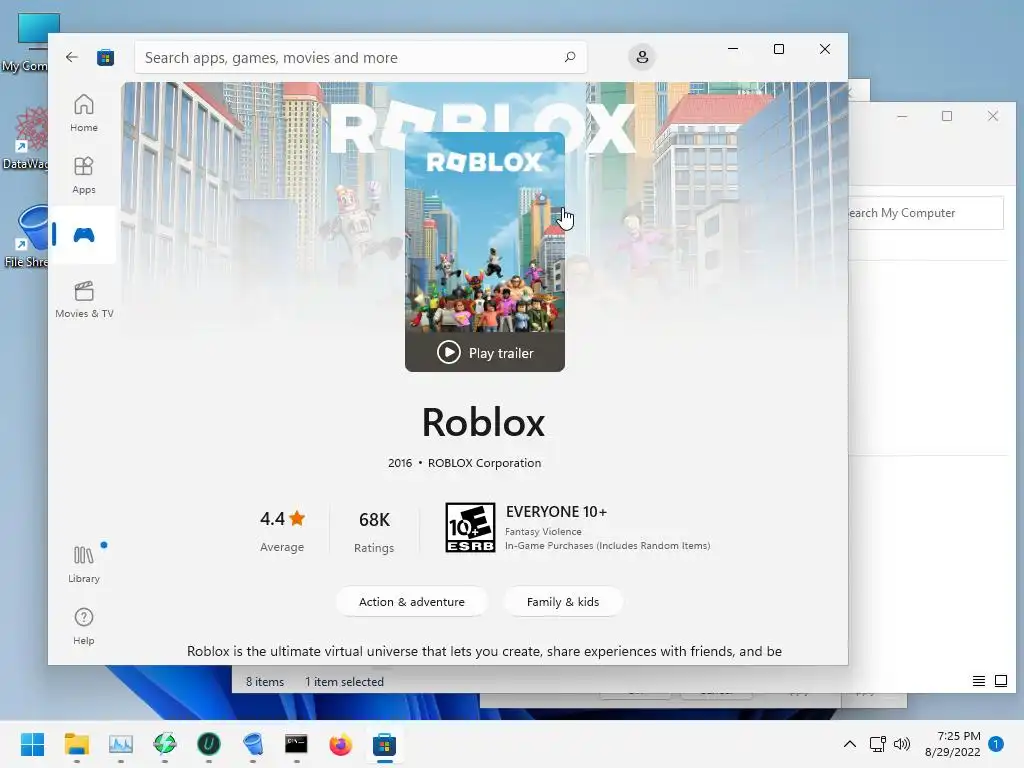Click the search magnifier icon

tap(569, 57)
